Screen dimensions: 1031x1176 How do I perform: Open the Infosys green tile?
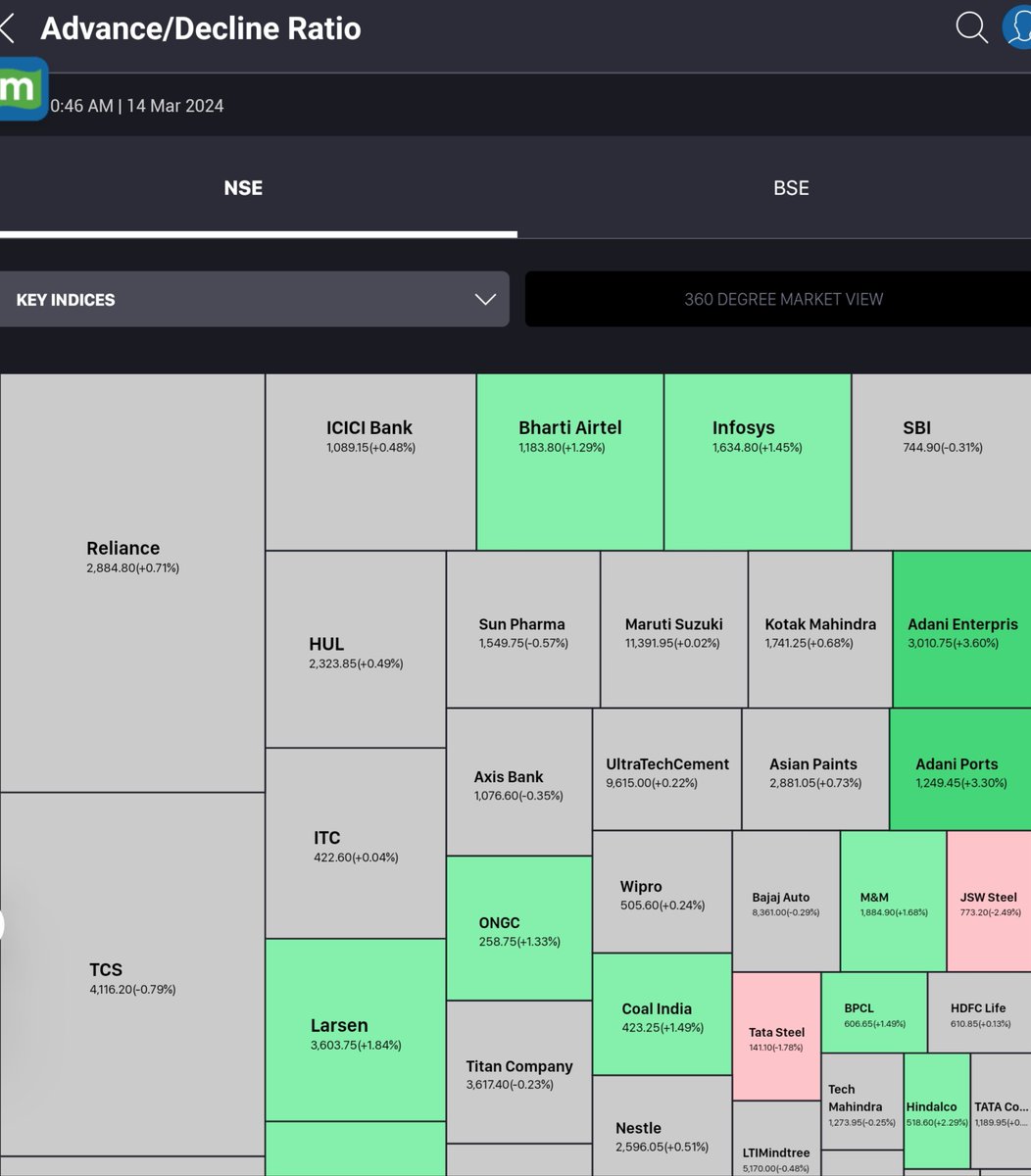coord(758,462)
